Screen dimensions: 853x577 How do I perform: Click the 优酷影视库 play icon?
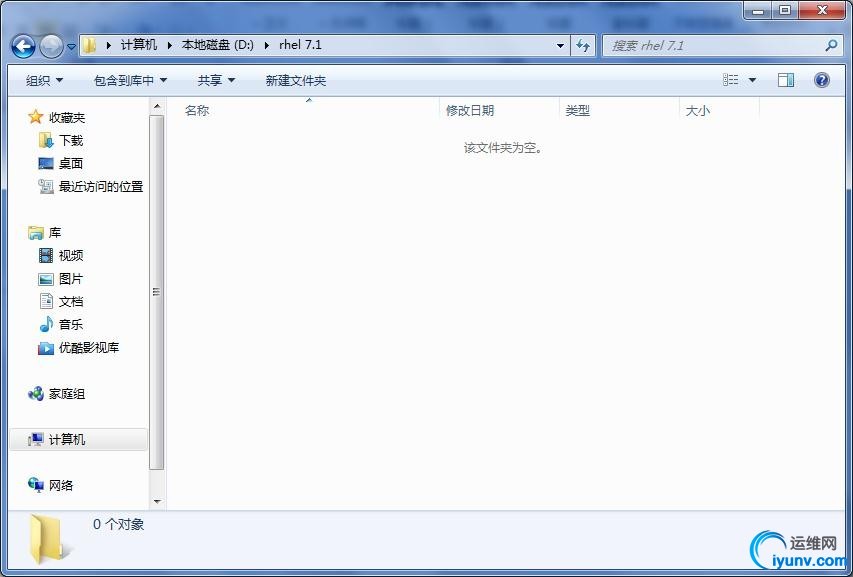46,348
